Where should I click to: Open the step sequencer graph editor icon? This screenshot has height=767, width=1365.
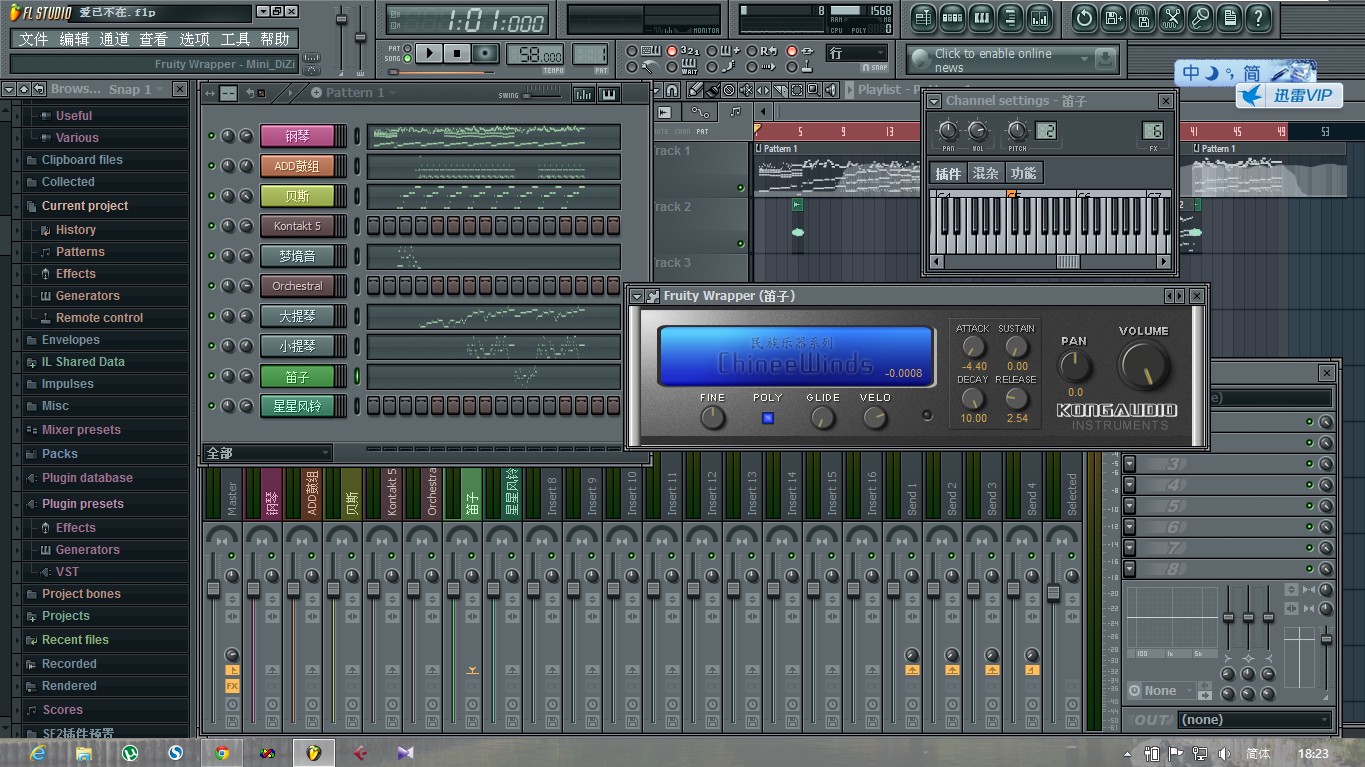[583, 94]
